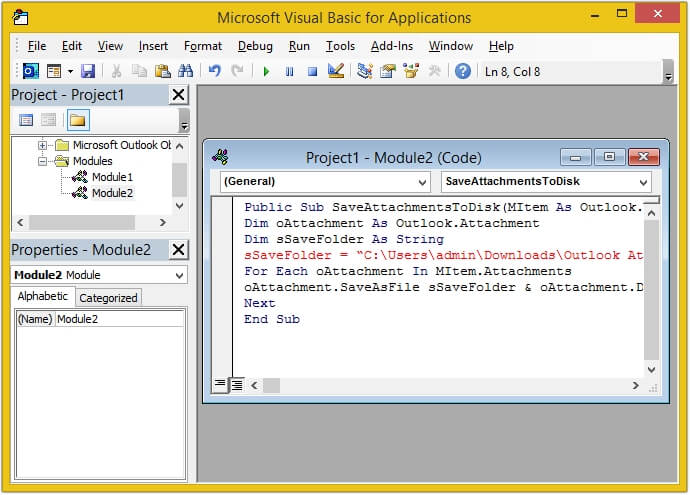Image resolution: width=690 pixels, height=495 pixels.
Task: Open the Properties Window toolbar icon
Action: pyautogui.click(x=388, y=71)
